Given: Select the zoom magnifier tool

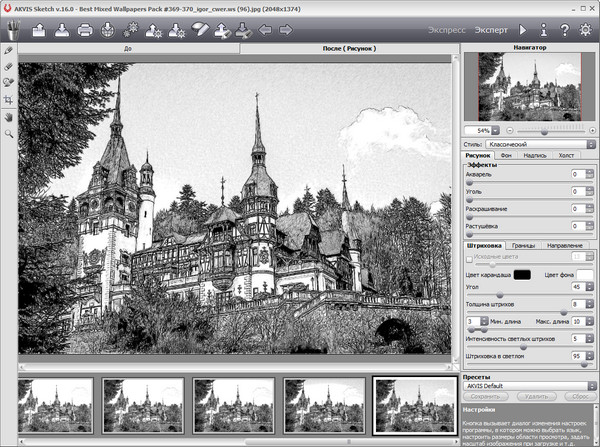Looking at the screenshot, I should (9, 132).
